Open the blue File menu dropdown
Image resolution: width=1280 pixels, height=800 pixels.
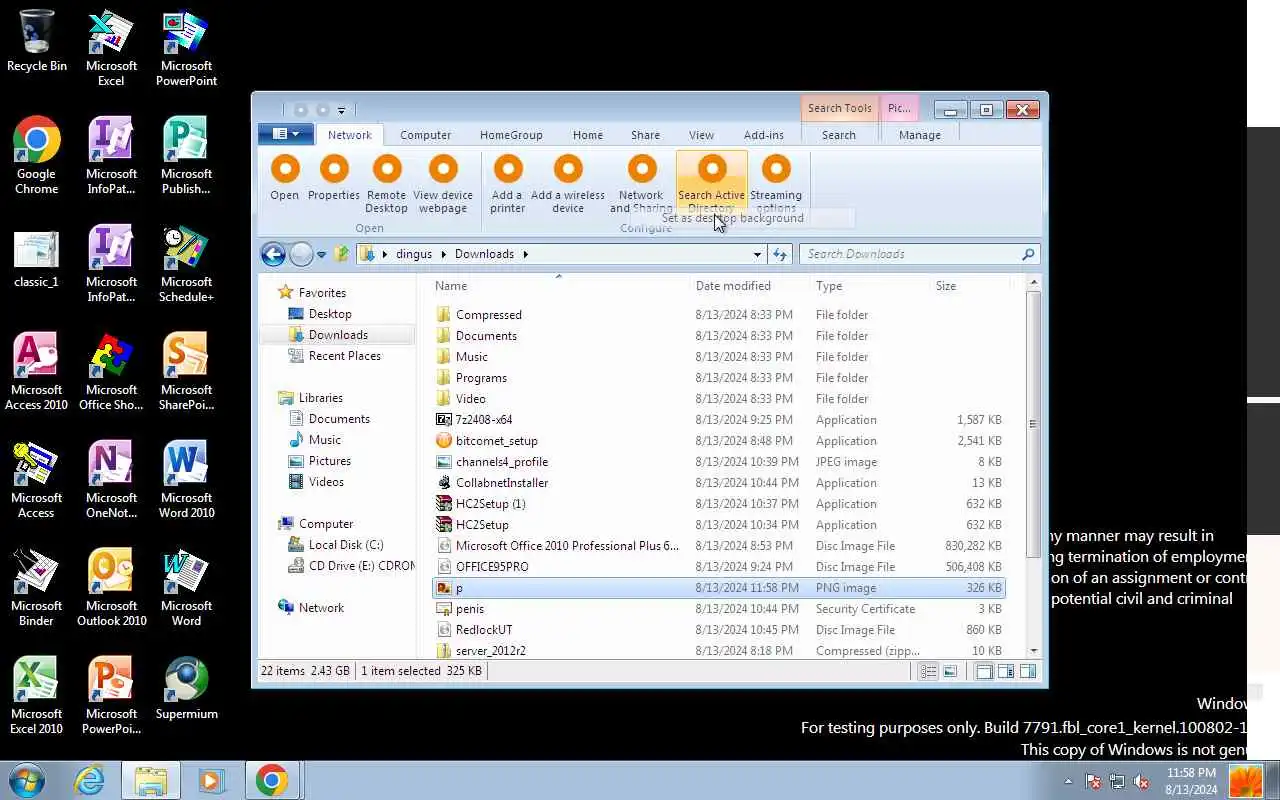click(x=286, y=134)
